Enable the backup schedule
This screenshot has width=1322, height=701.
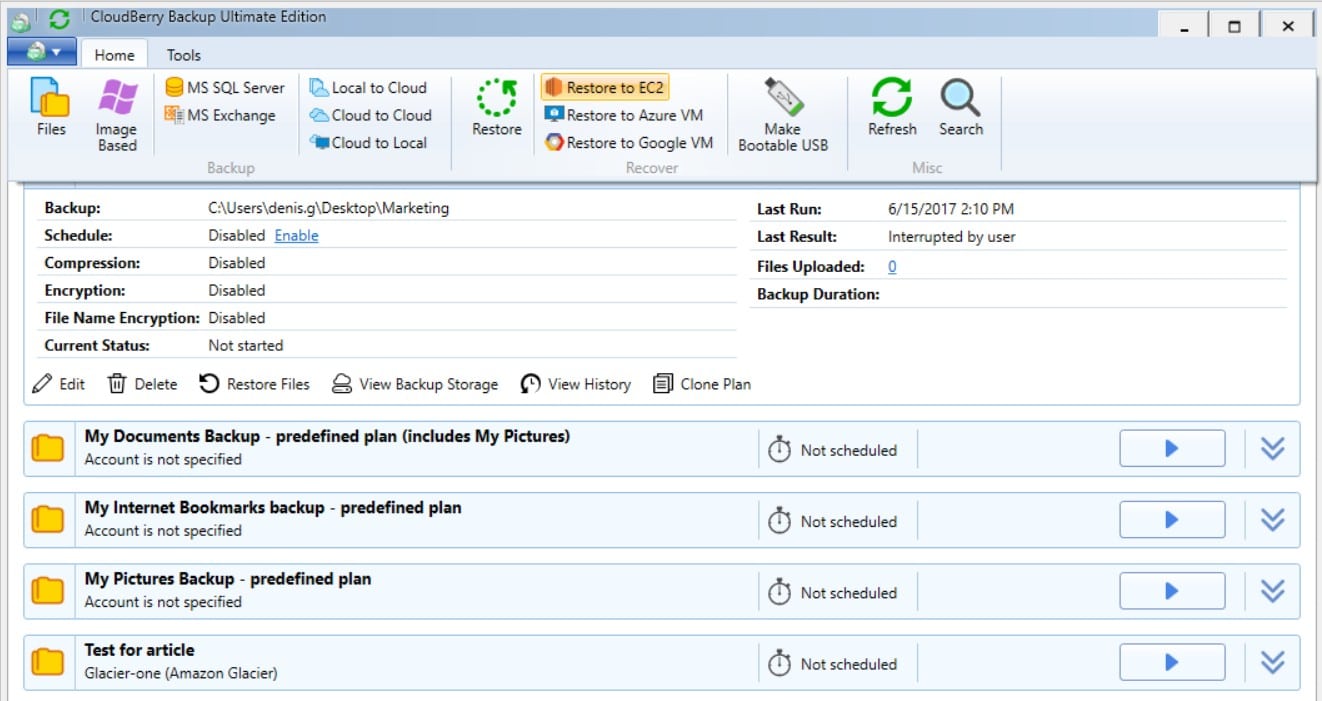[296, 235]
